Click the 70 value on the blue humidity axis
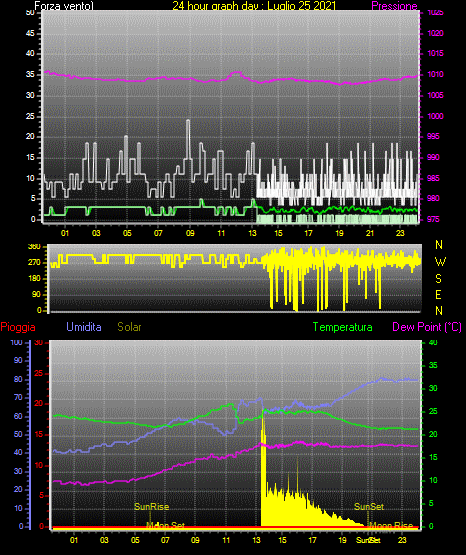466x555 pixels. [18, 397]
